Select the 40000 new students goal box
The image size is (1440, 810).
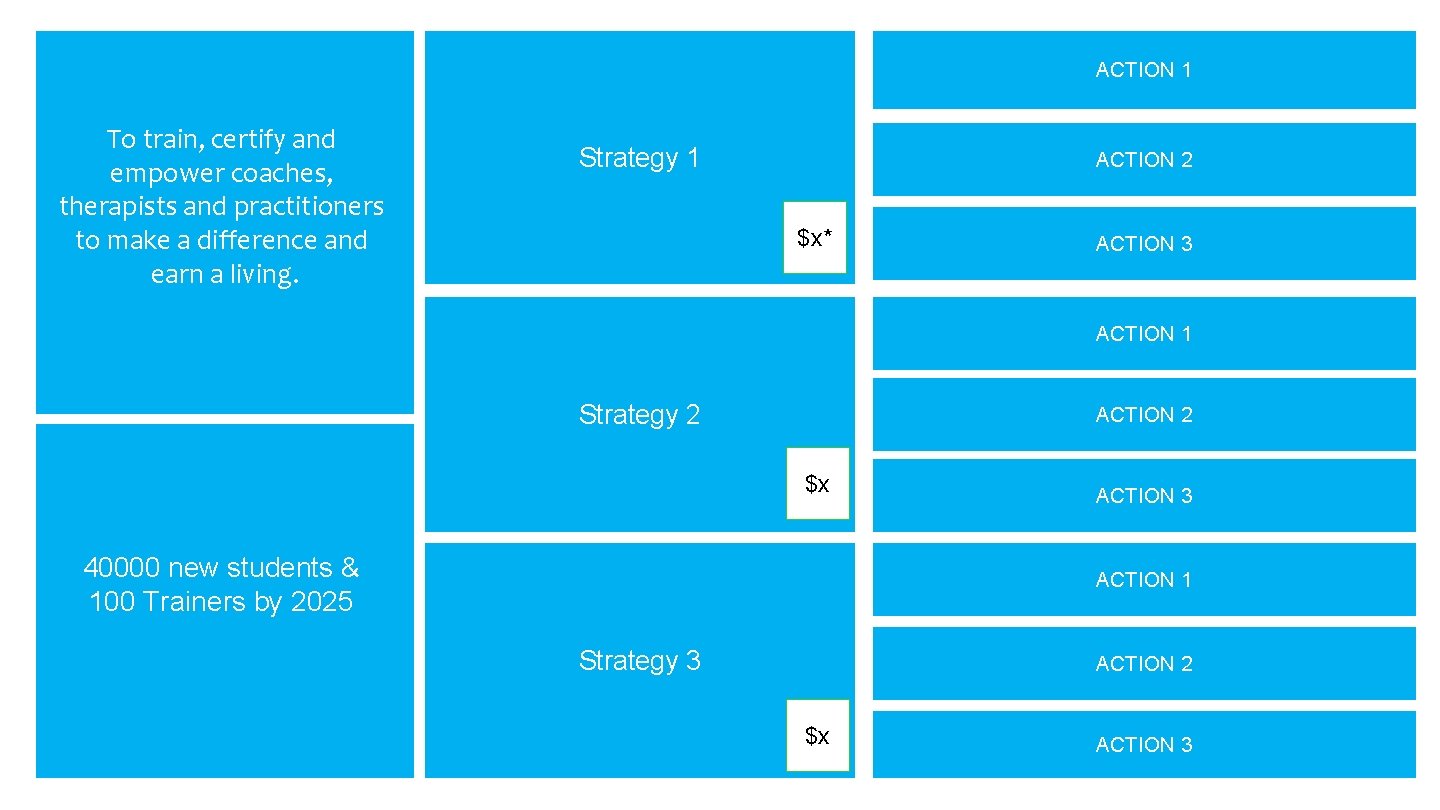(224, 601)
